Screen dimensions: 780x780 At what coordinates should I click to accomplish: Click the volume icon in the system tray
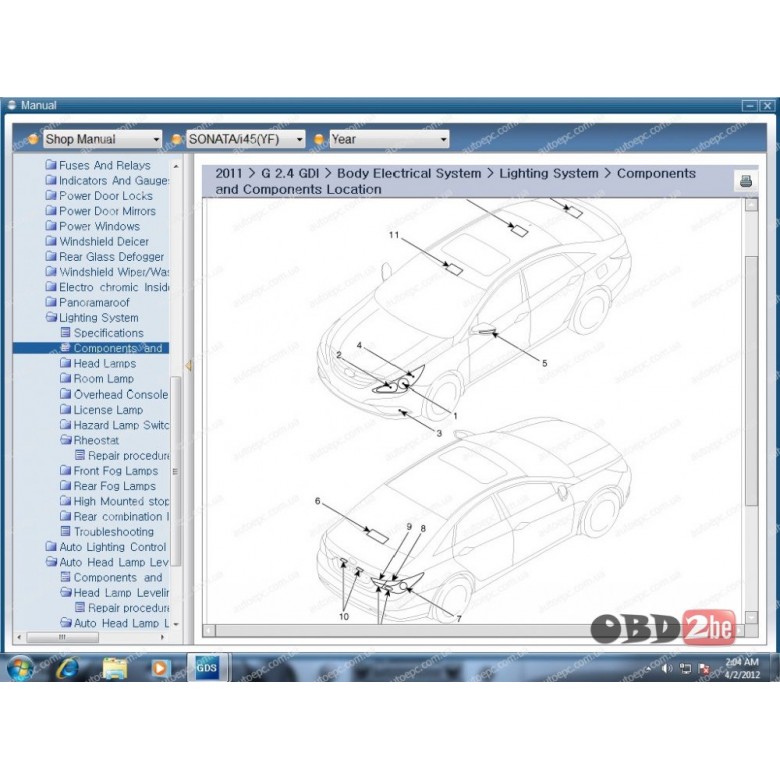pos(667,669)
